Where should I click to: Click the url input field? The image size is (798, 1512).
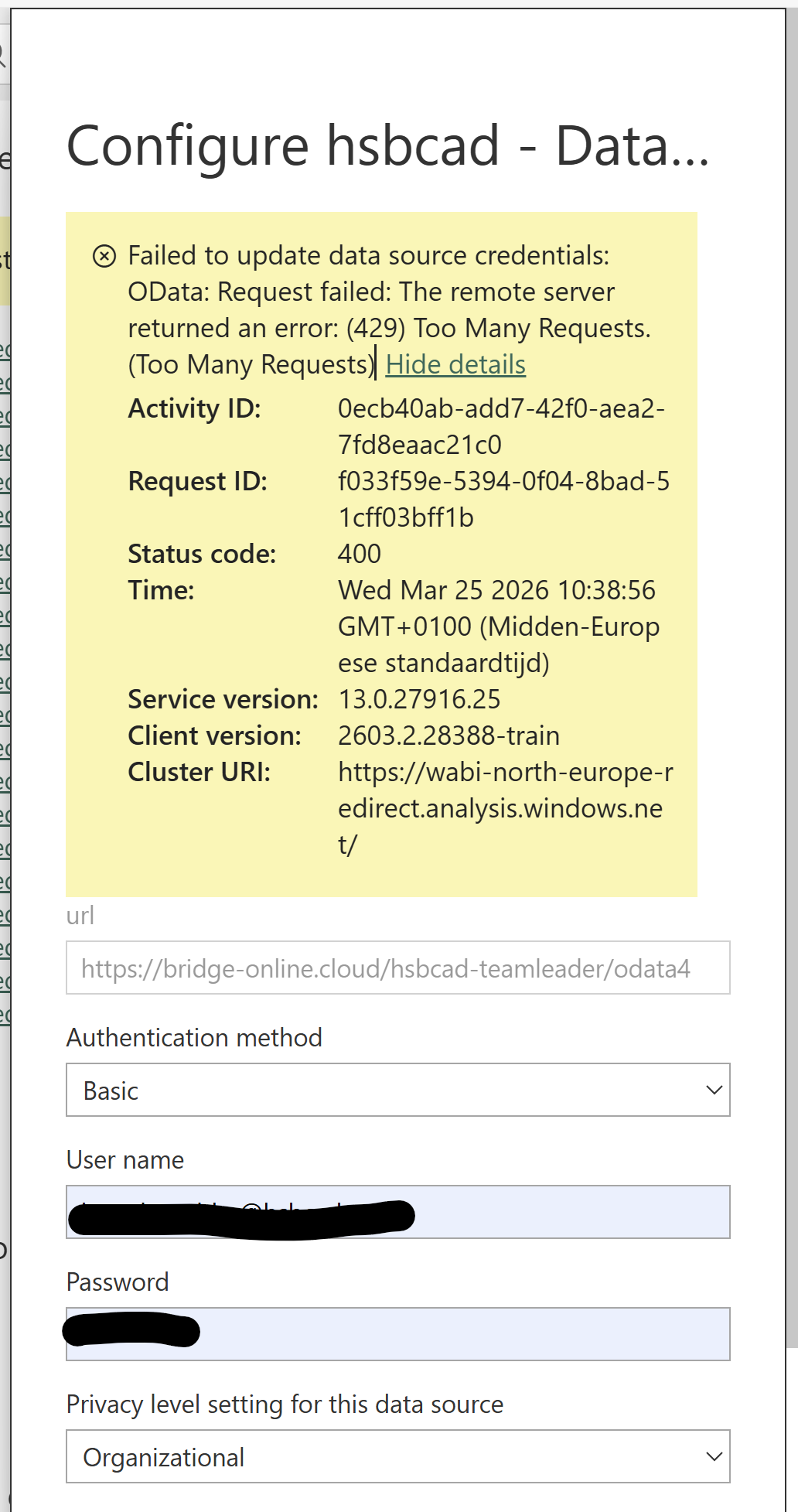(x=397, y=968)
